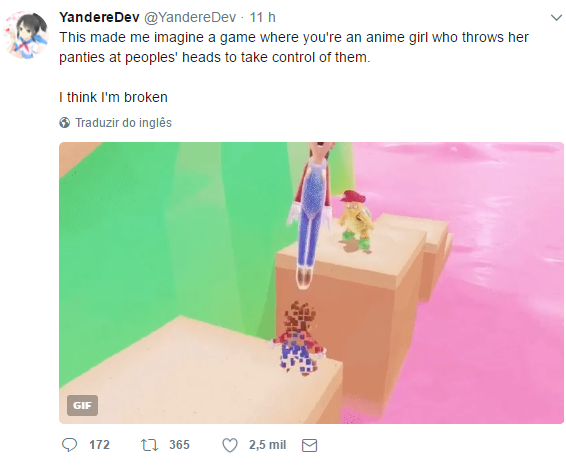Image resolution: width=566 pixels, height=468 pixels.
Task: Open the YandereDev display name link
Action: (99, 17)
